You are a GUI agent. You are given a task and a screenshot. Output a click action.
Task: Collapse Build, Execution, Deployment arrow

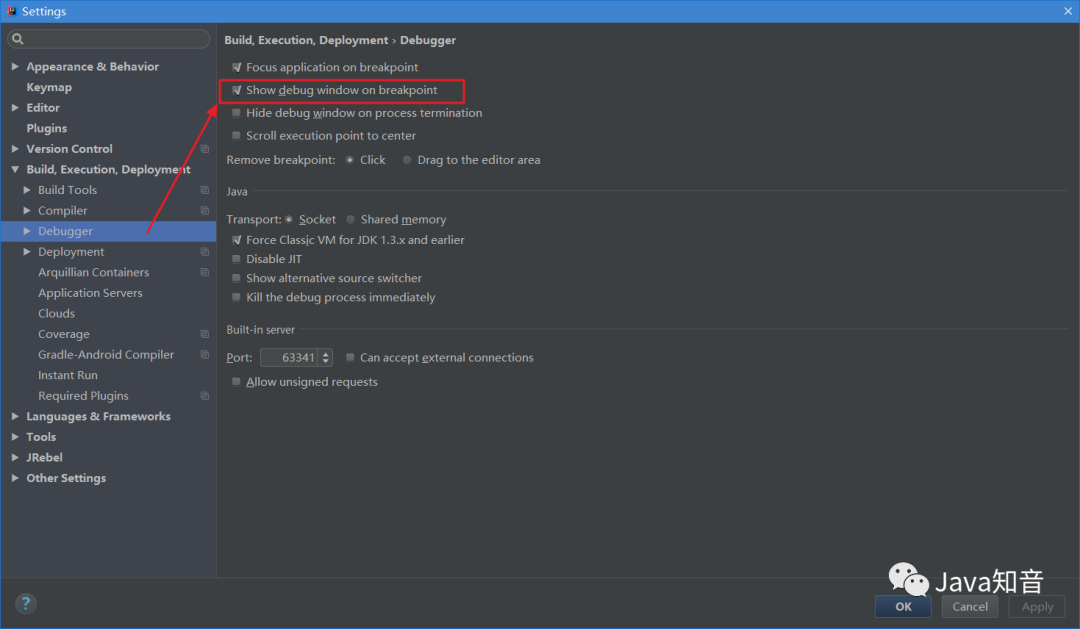pos(15,169)
